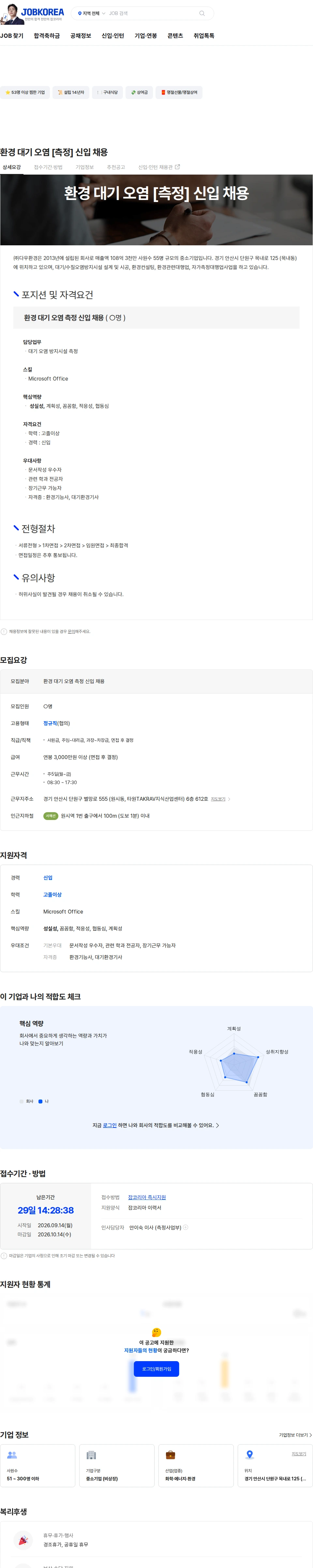Open the 신입·인턴 menu

click(x=113, y=36)
